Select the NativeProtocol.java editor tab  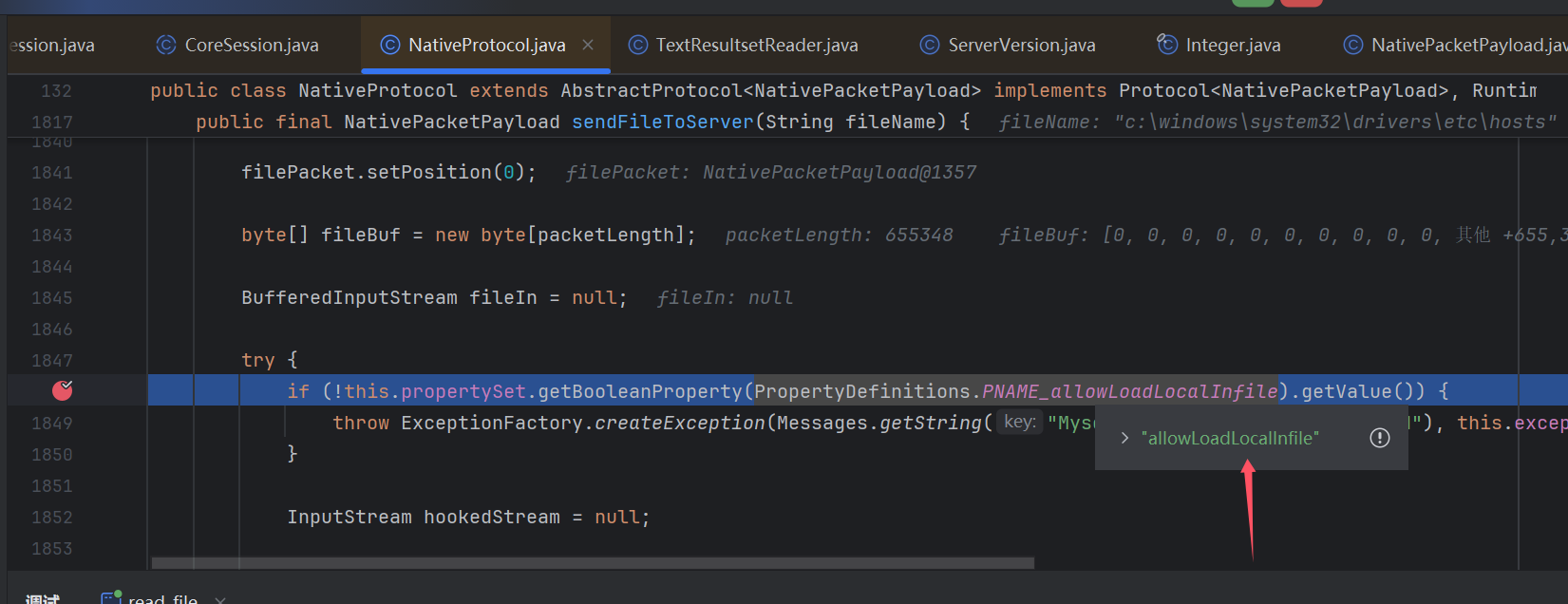486,45
